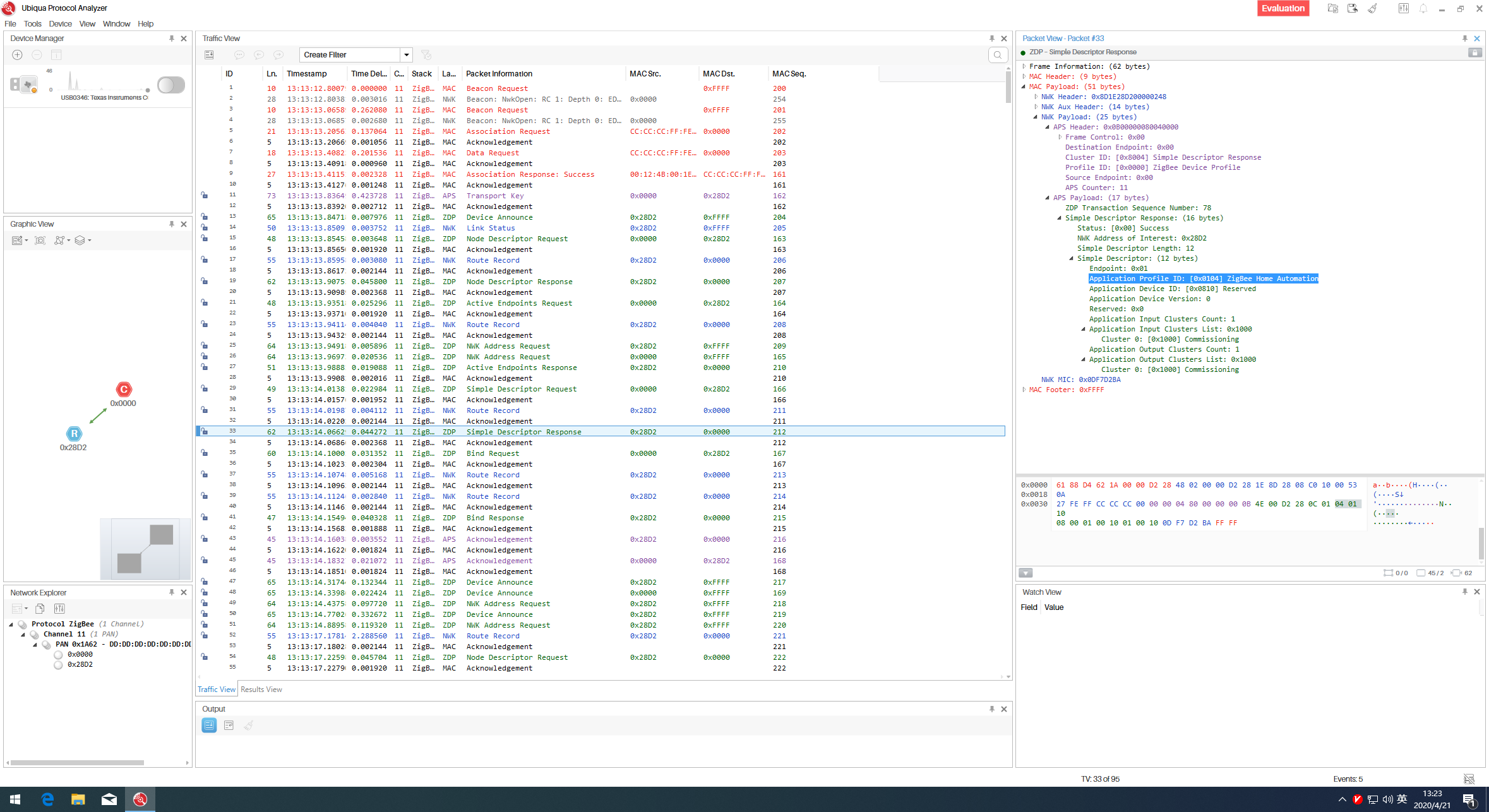Image resolution: width=1489 pixels, height=812 pixels.
Task: Click the Evaluation button
Action: [1283, 8]
